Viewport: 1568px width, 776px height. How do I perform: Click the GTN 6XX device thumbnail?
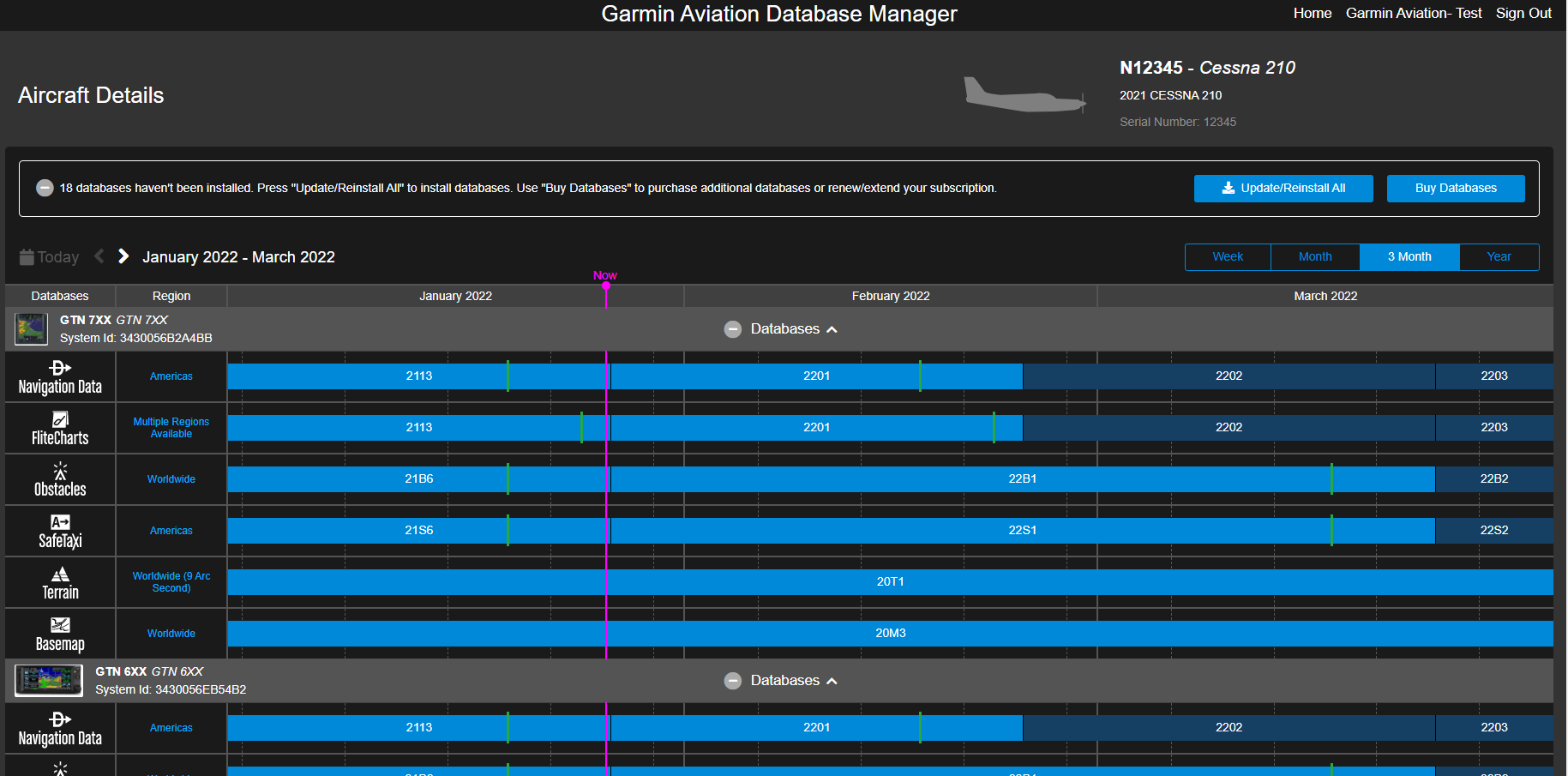[x=49, y=681]
